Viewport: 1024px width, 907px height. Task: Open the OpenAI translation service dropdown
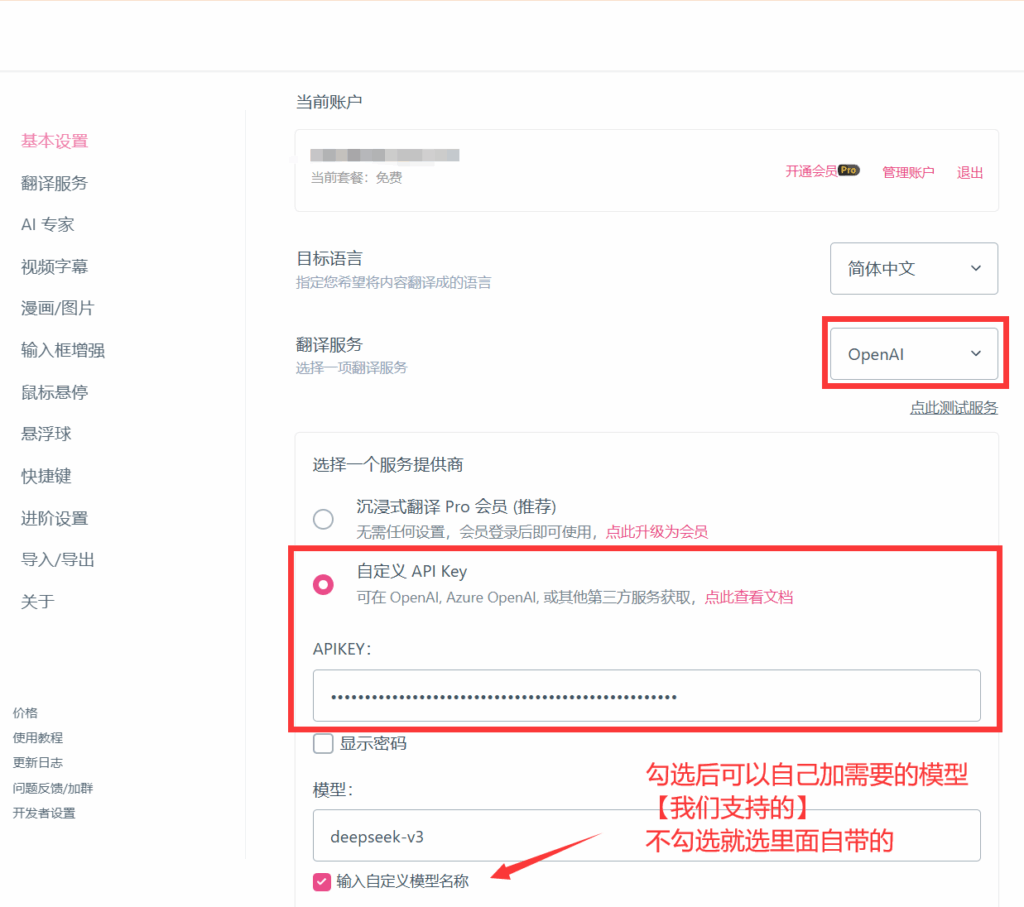(913, 354)
